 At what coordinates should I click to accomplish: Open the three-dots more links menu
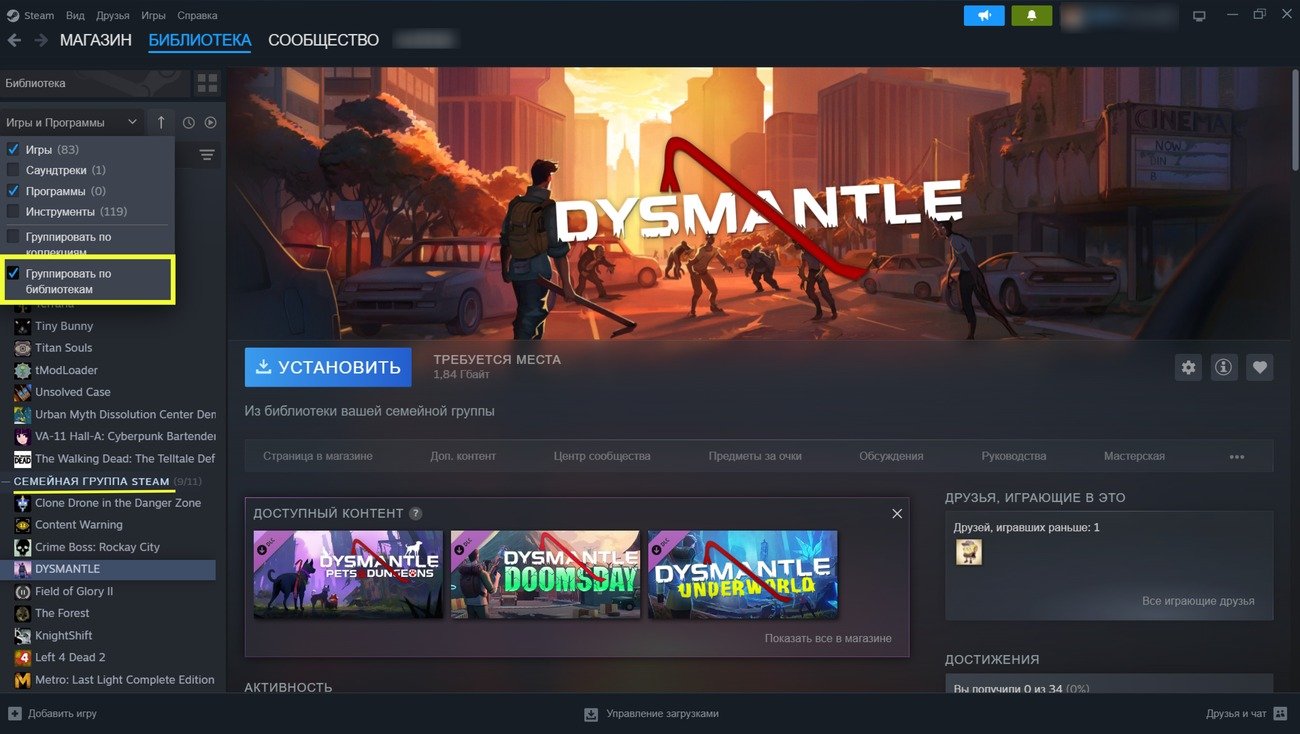point(1237,456)
